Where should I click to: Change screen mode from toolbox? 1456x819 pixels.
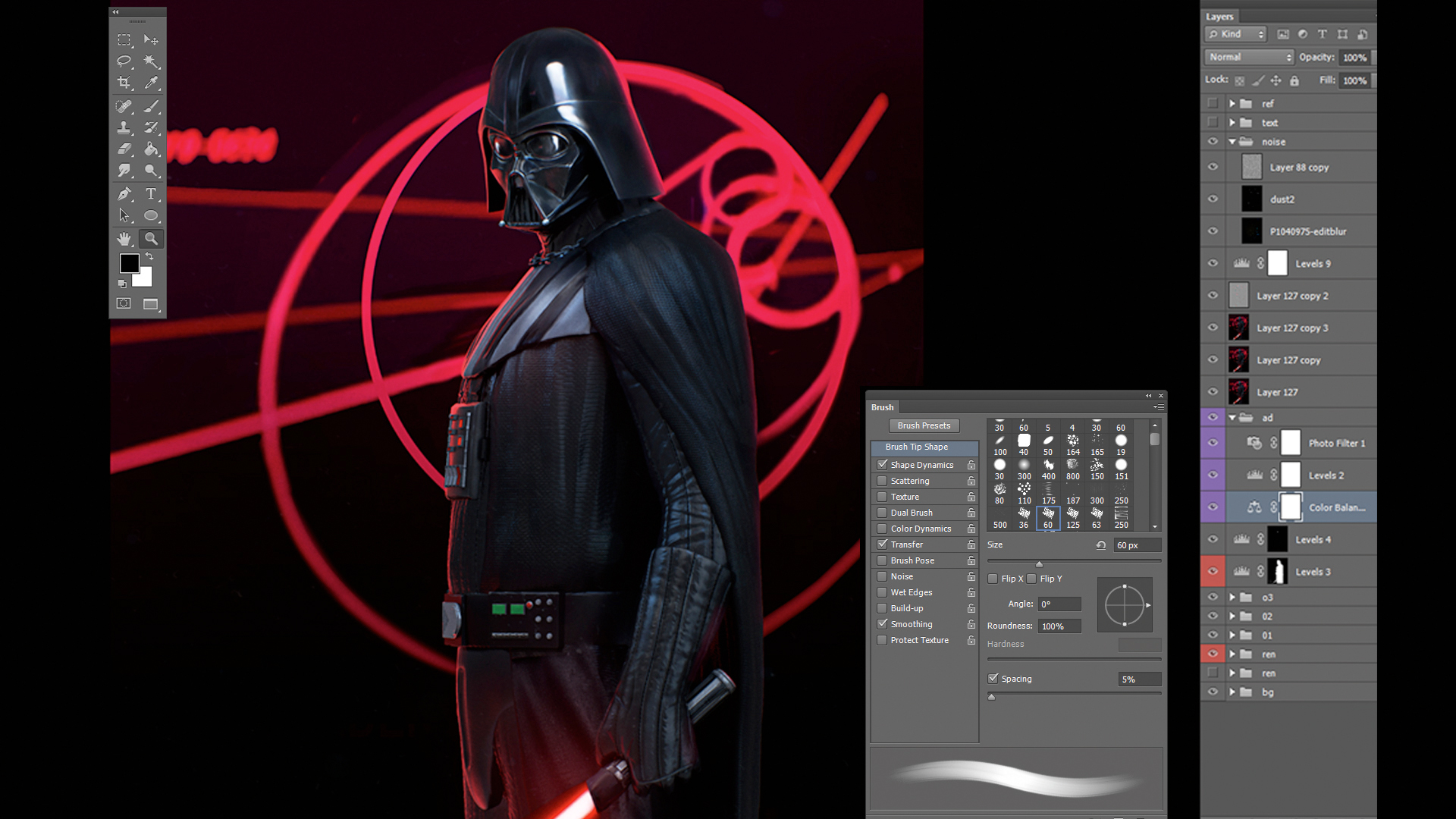[151, 304]
